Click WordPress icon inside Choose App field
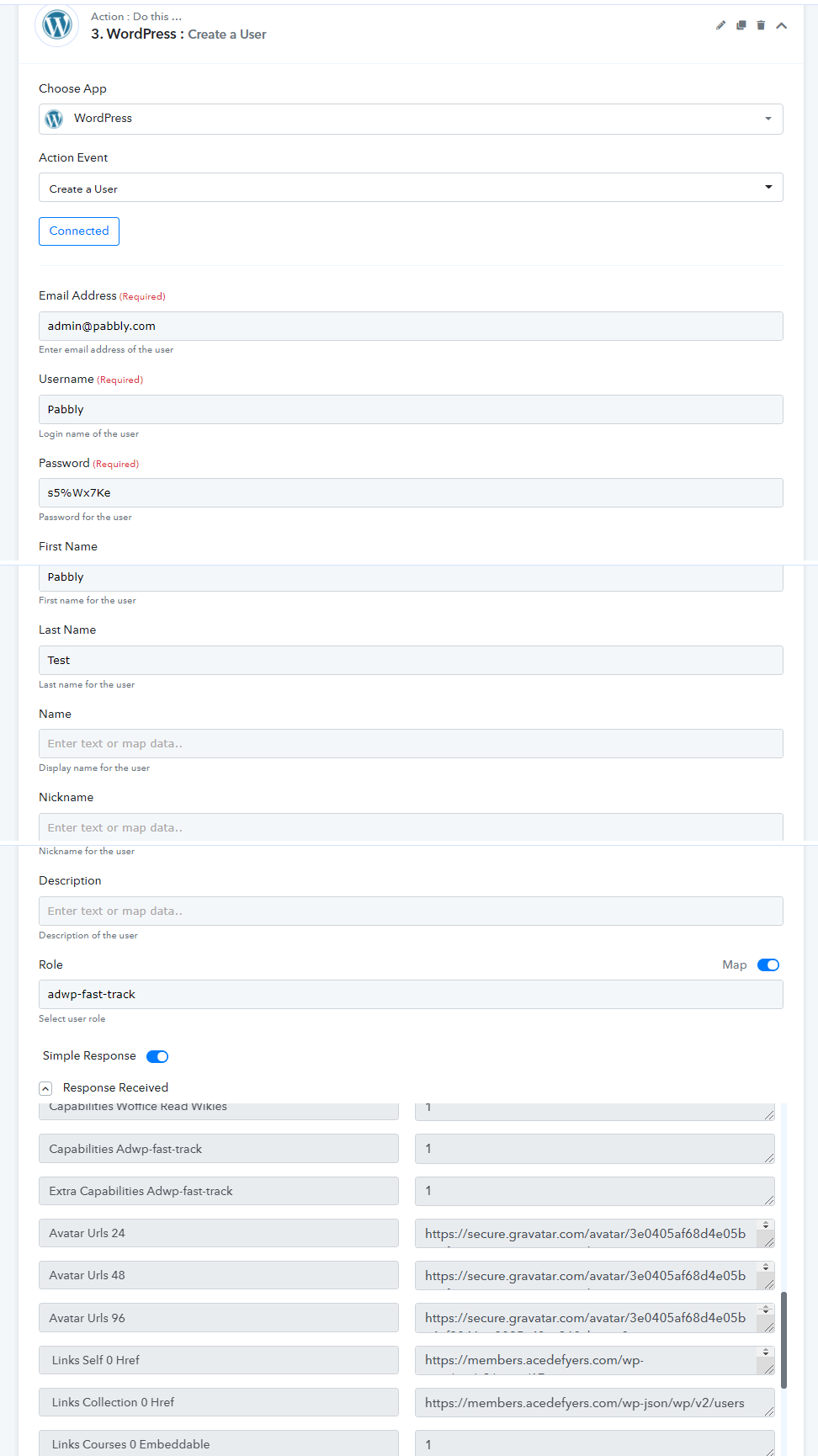Viewport: 818px width, 1456px height. 54,119
